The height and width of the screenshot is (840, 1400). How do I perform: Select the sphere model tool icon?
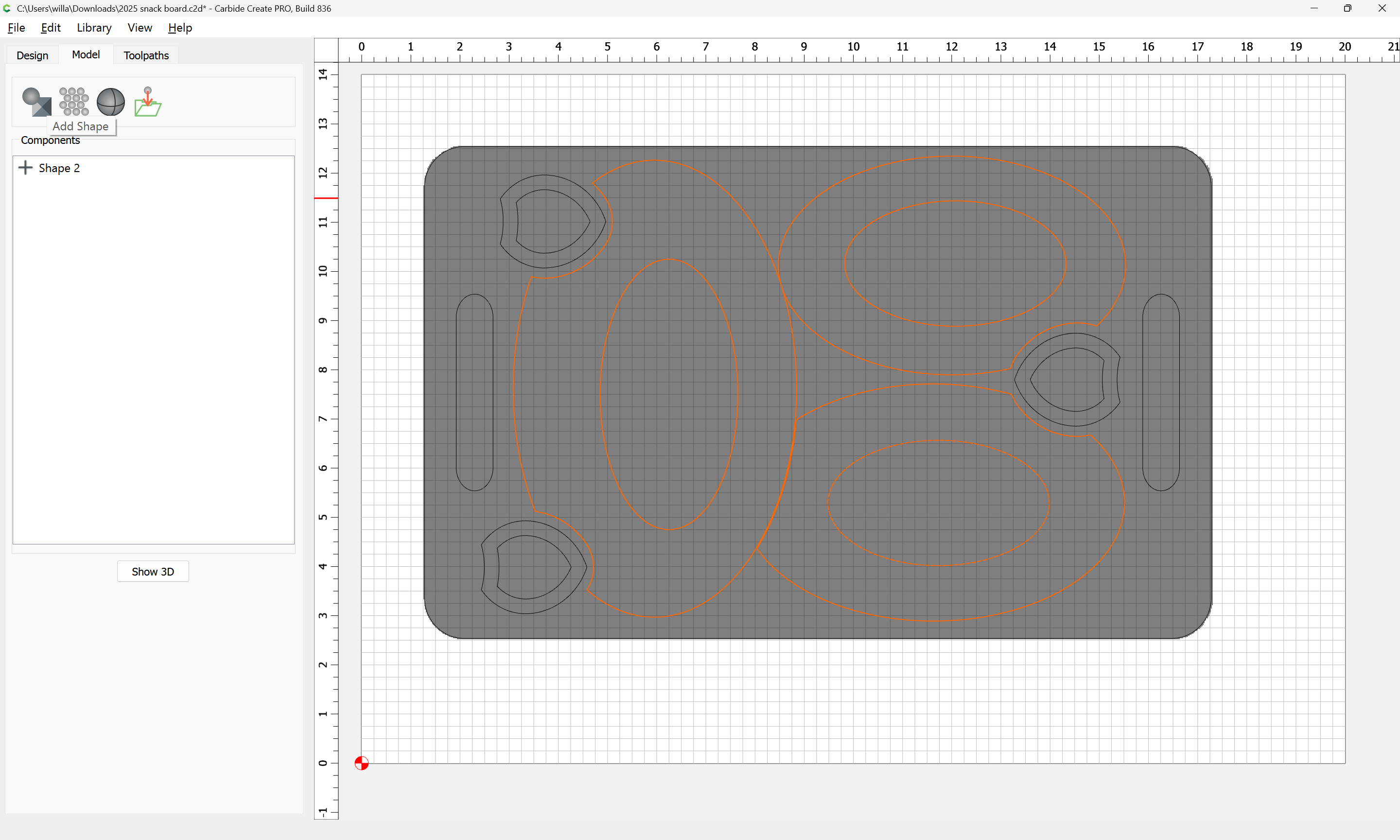point(110,102)
